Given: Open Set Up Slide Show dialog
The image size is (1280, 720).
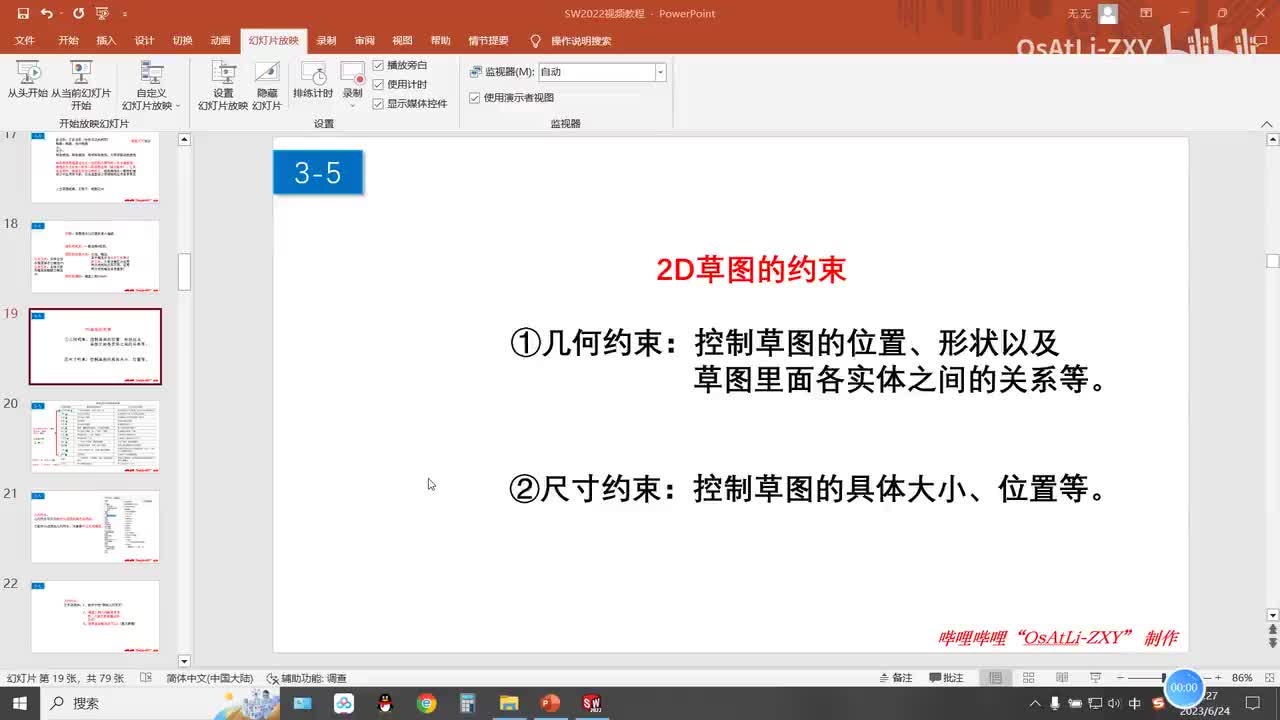Looking at the screenshot, I should (223, 85).
